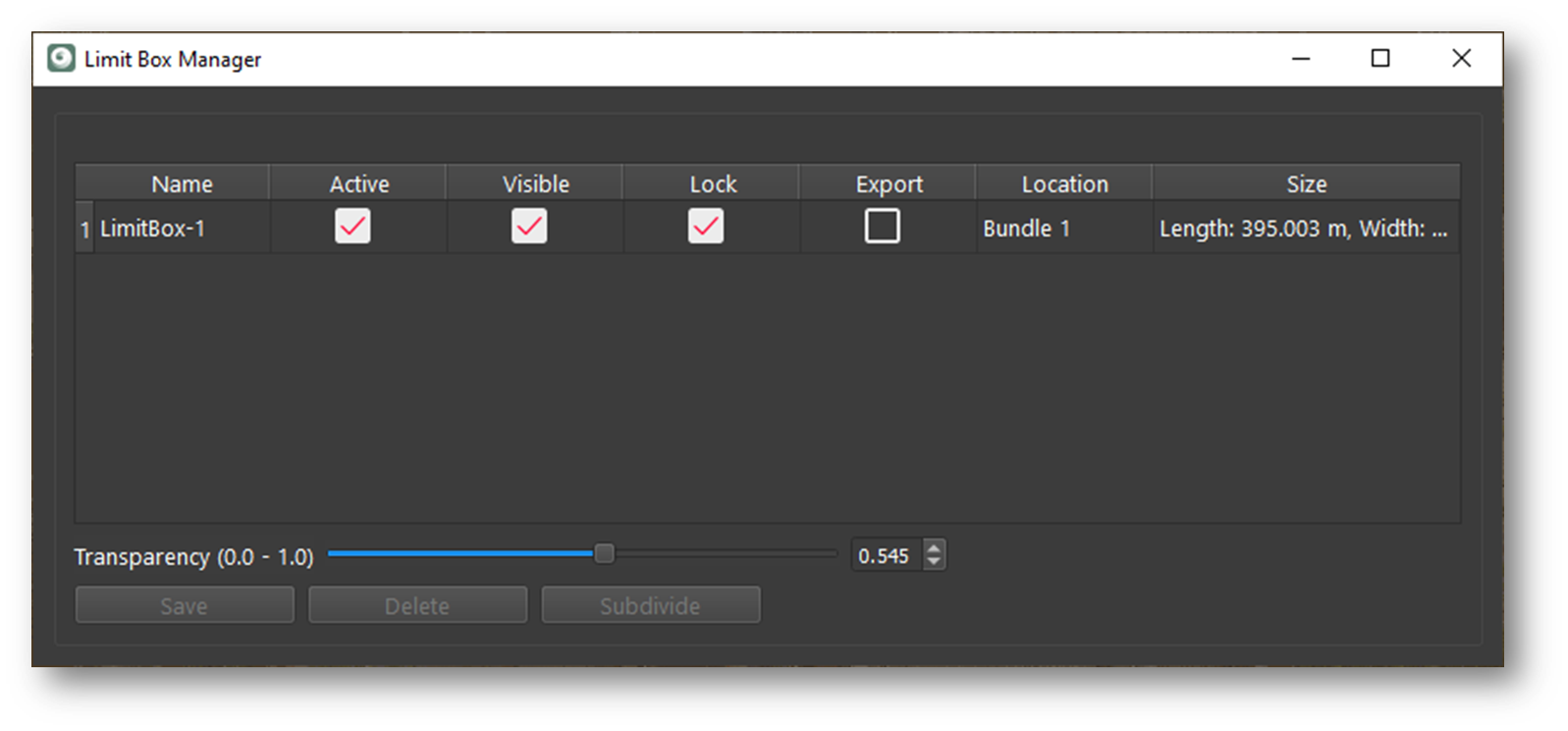The height and width of the screenshot is (731, 1568).
Task: Toggle the Visible checkbox for LimitBox-1
Action: tap(529, 227)
